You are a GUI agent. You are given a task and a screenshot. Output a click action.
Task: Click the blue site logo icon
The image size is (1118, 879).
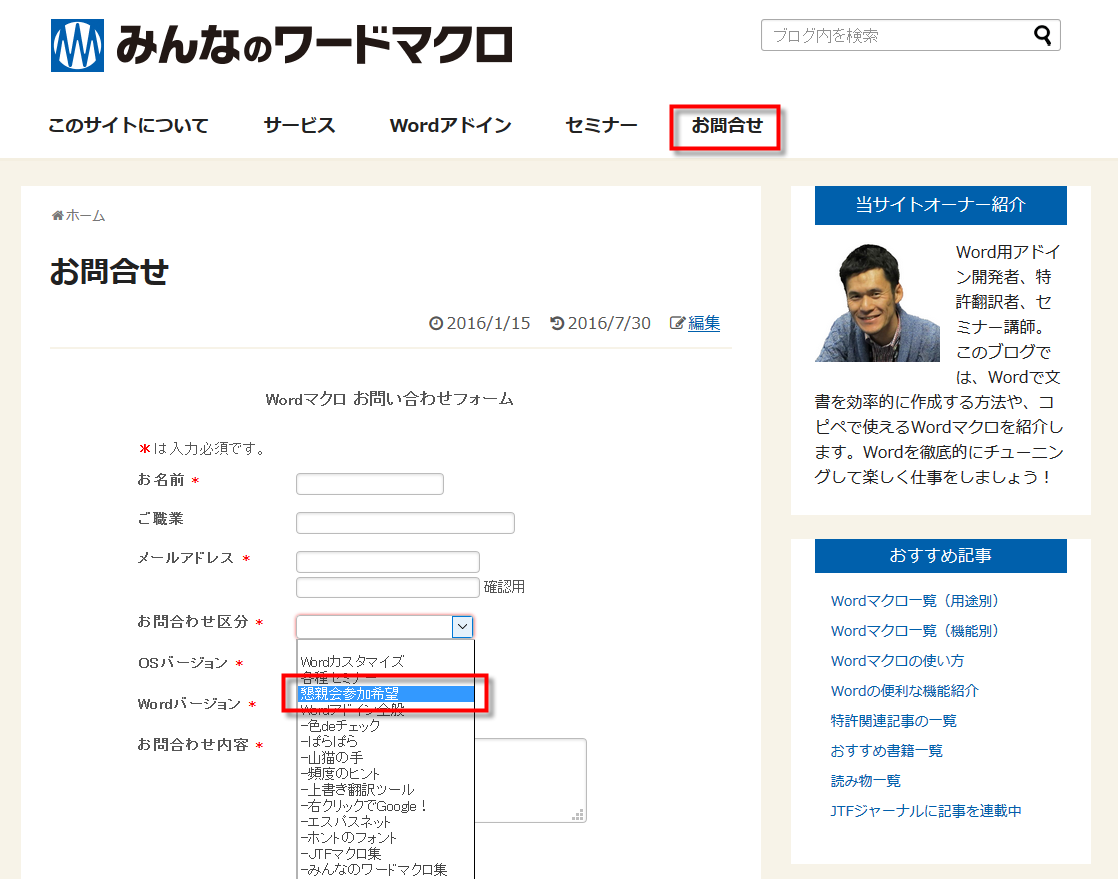77,46
